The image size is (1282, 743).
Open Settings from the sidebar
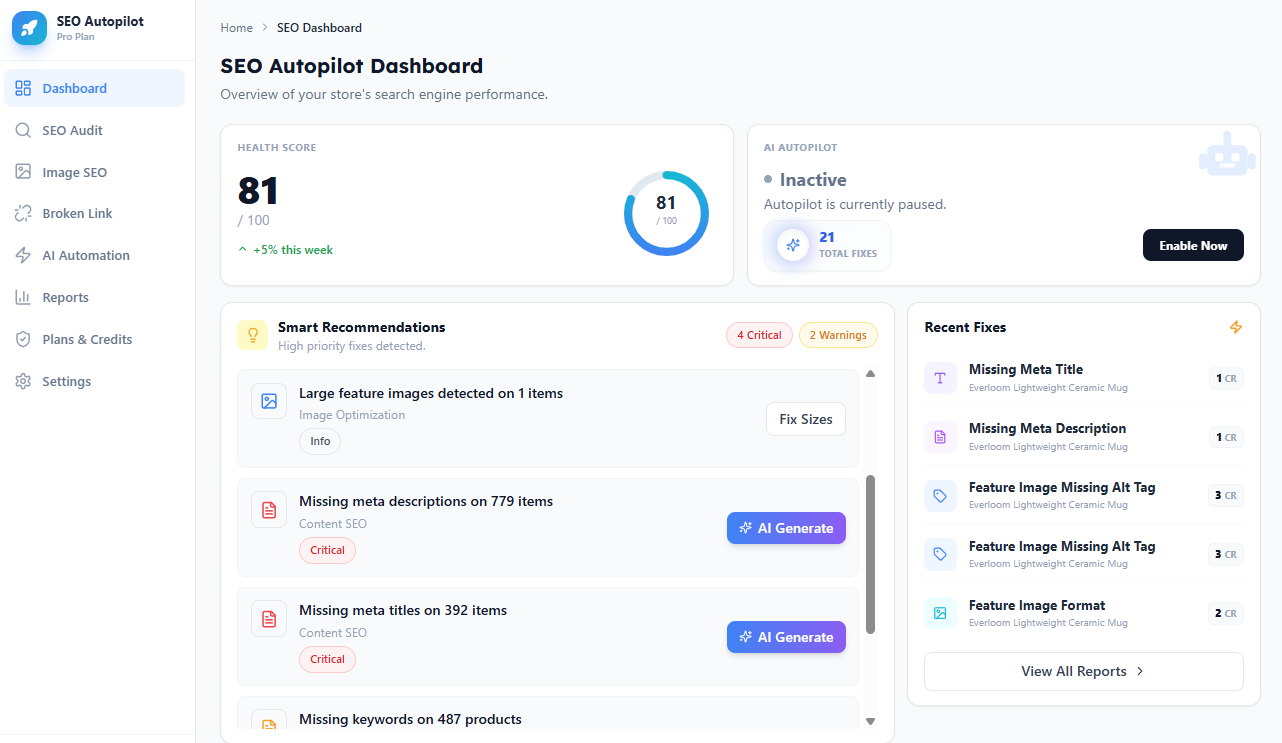point(94,381)
